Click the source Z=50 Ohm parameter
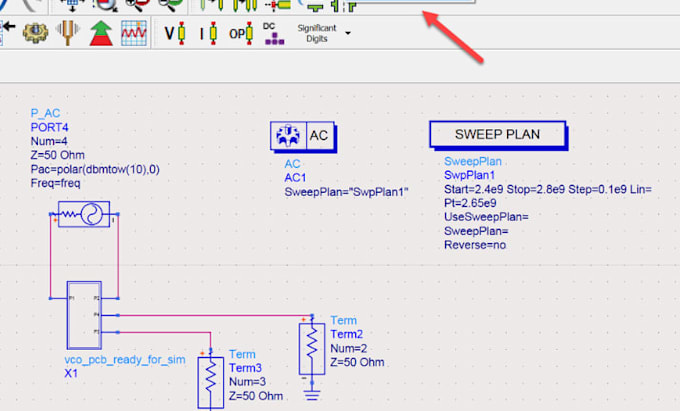This screenshot has height=411, width=680. (58, 155)
